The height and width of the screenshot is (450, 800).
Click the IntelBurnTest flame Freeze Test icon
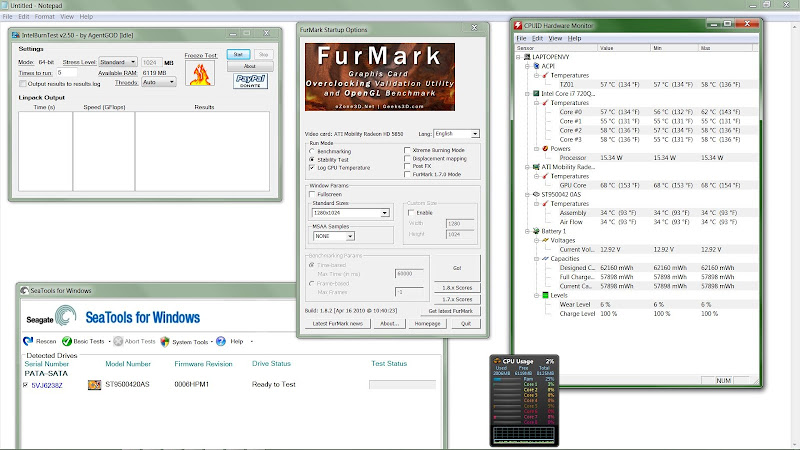point(200,74)
